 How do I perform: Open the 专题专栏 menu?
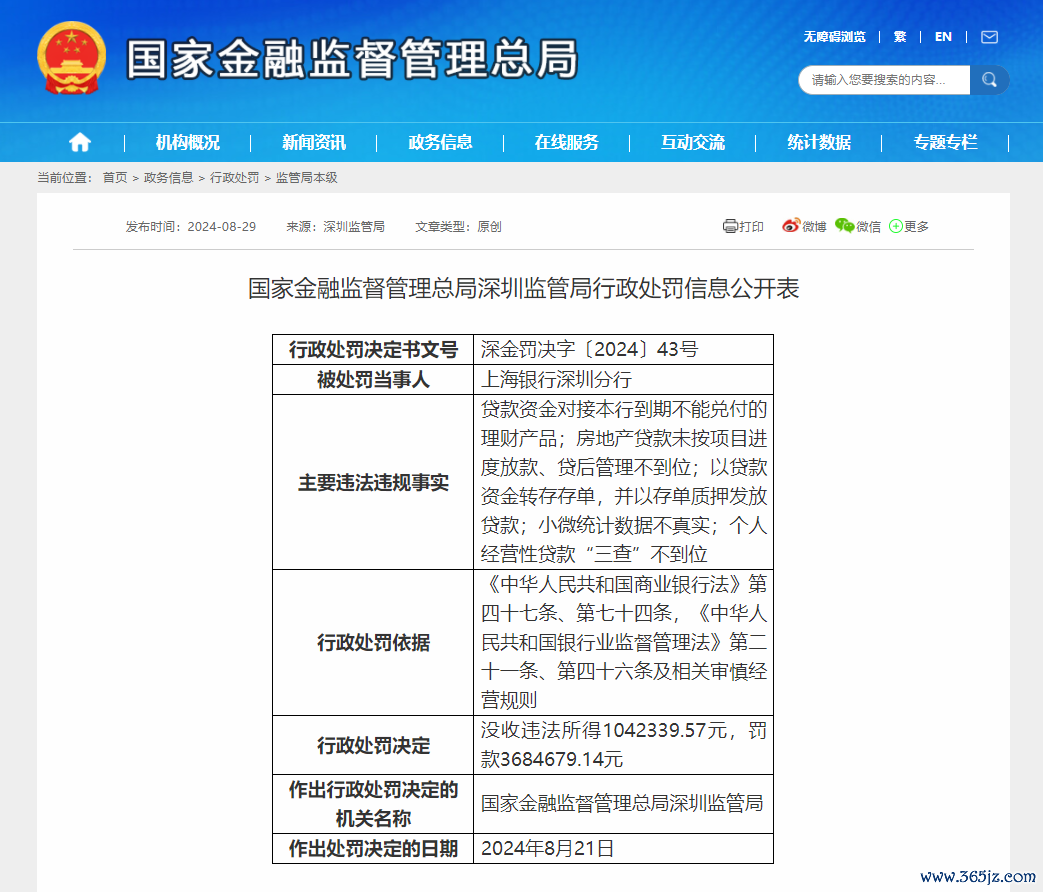(945, 142)
